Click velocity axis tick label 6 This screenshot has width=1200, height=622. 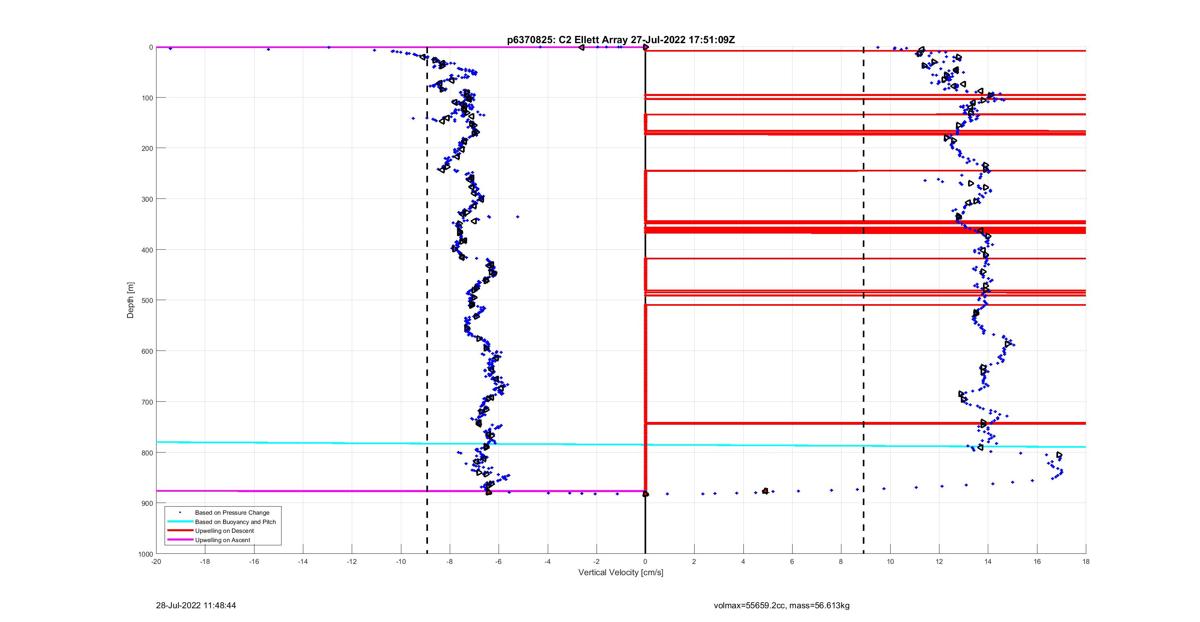pyautogui.click(x=792, y=562)
